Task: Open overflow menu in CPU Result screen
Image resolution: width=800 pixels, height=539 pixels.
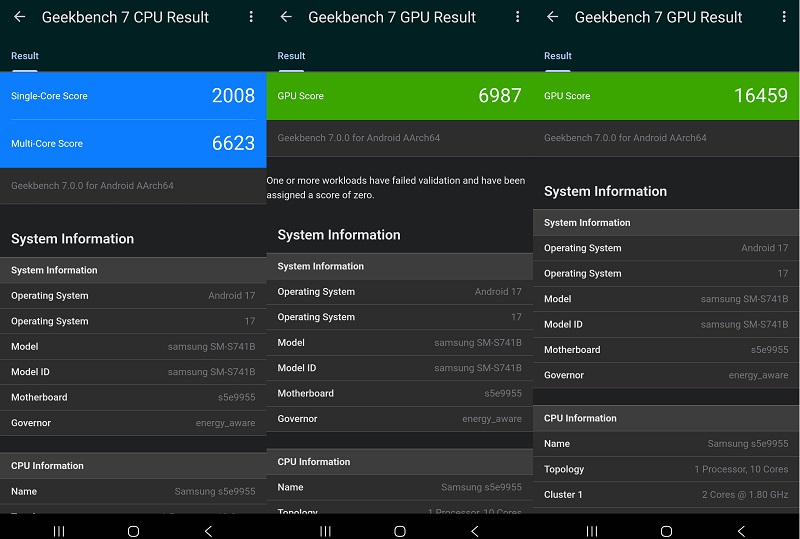Action: [251, 17]
